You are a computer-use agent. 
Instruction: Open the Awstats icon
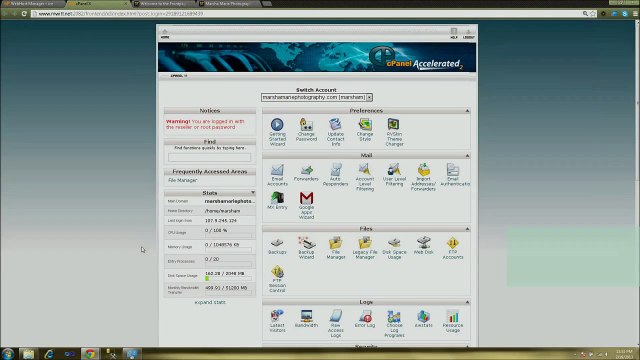click(423, 316)
